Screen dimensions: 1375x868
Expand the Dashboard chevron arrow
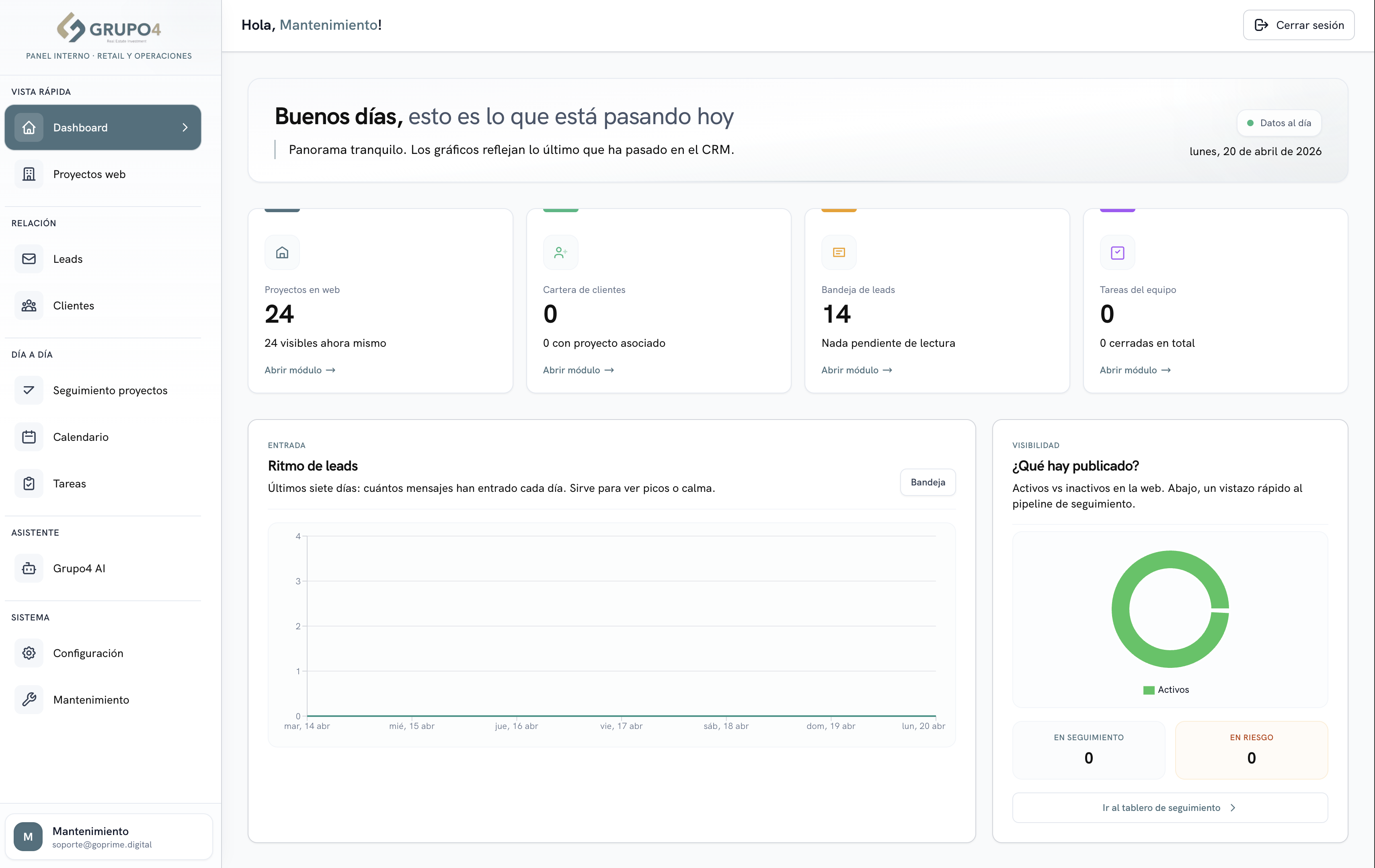(x=185, y=127)
